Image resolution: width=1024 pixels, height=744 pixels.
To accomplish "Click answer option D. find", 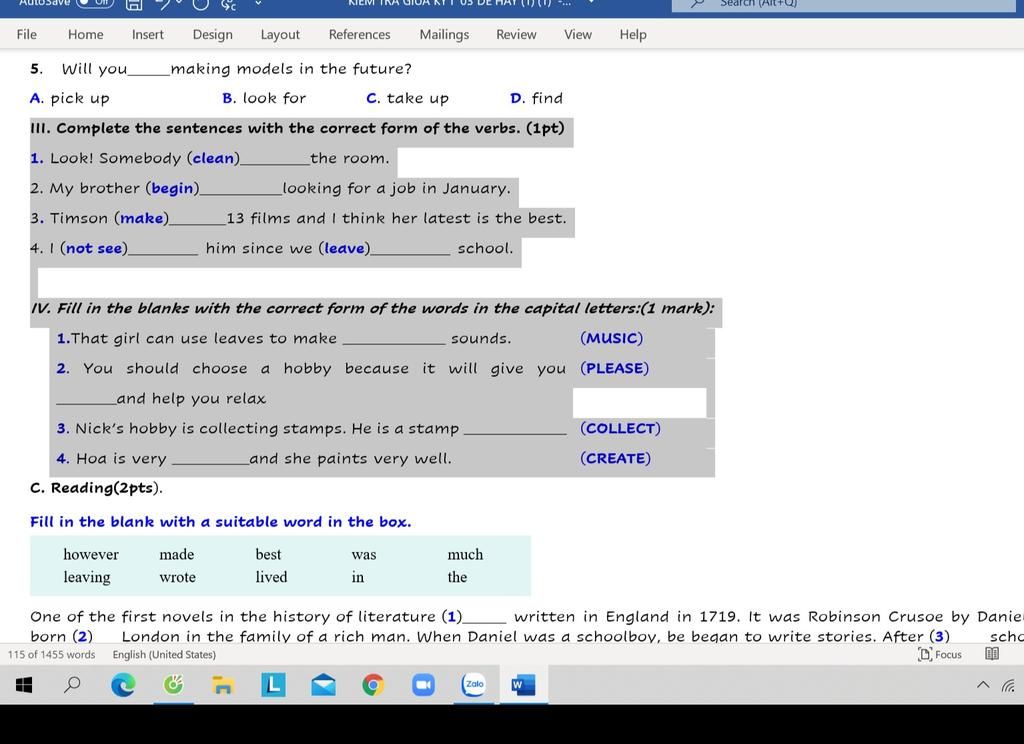I will click(536, 98).
